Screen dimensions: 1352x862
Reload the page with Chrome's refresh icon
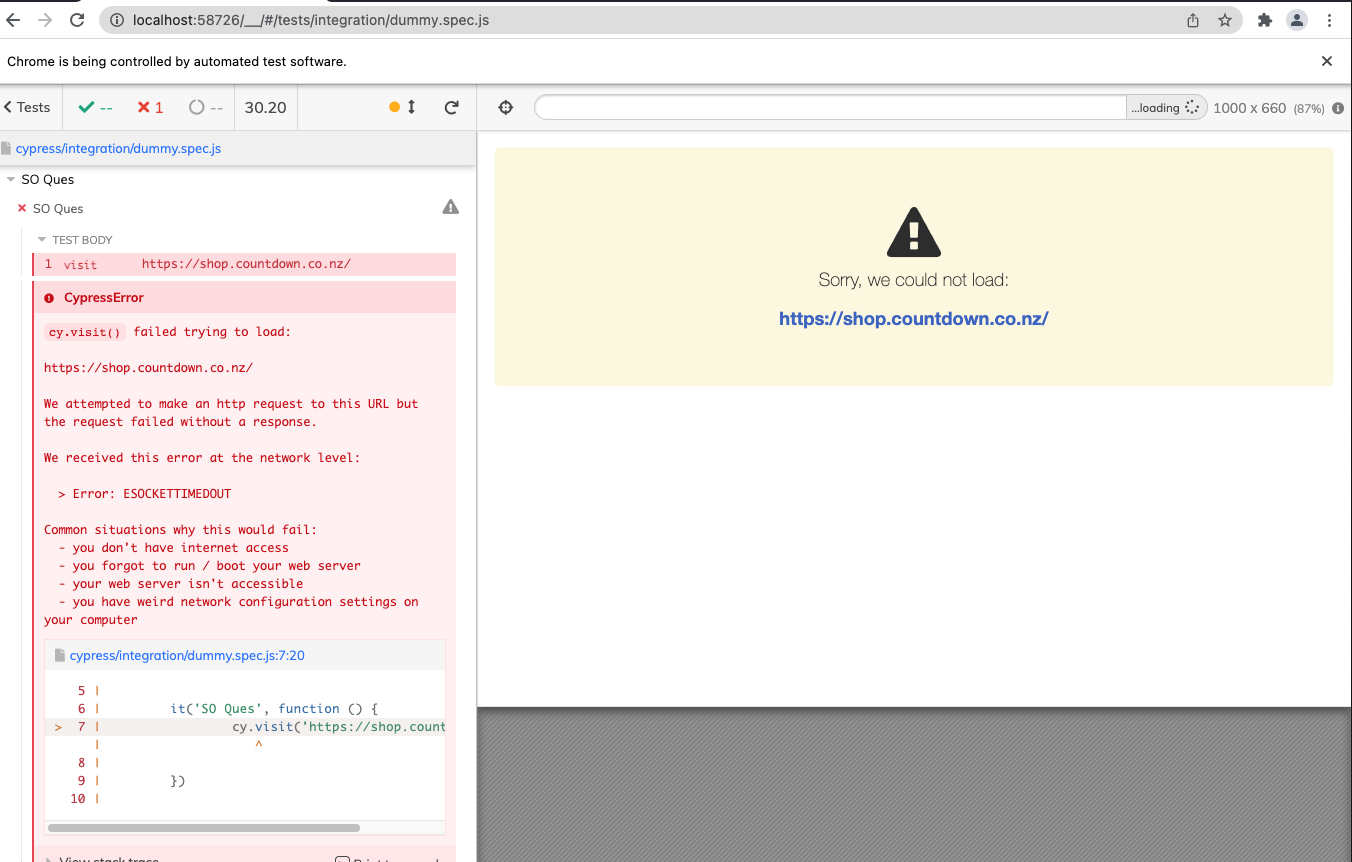pyautogui.click(x=77, y=20)
